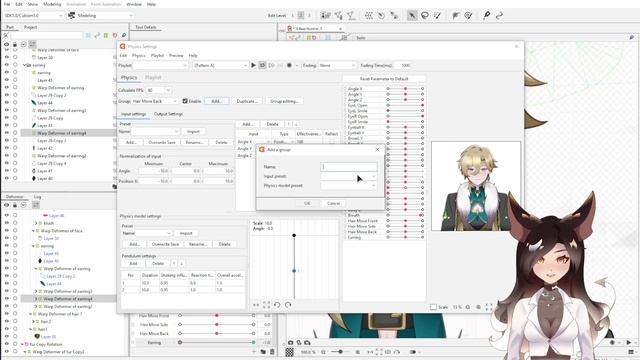Image resolution: width=640 pixels, height=360 pixels.
Task: Toggle visibility eye for earring part folder
Action: pyautogui.click(x=7, y=65)
